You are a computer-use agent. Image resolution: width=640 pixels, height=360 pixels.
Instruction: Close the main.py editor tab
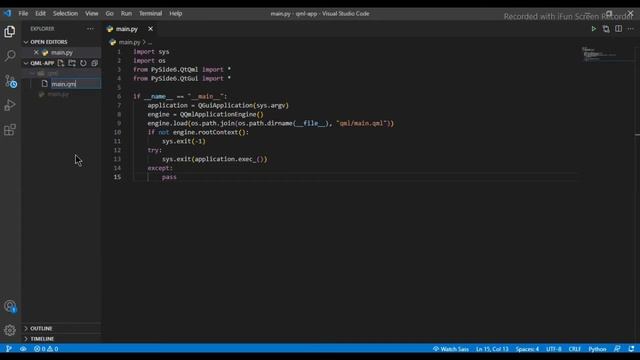coord(151,29)
